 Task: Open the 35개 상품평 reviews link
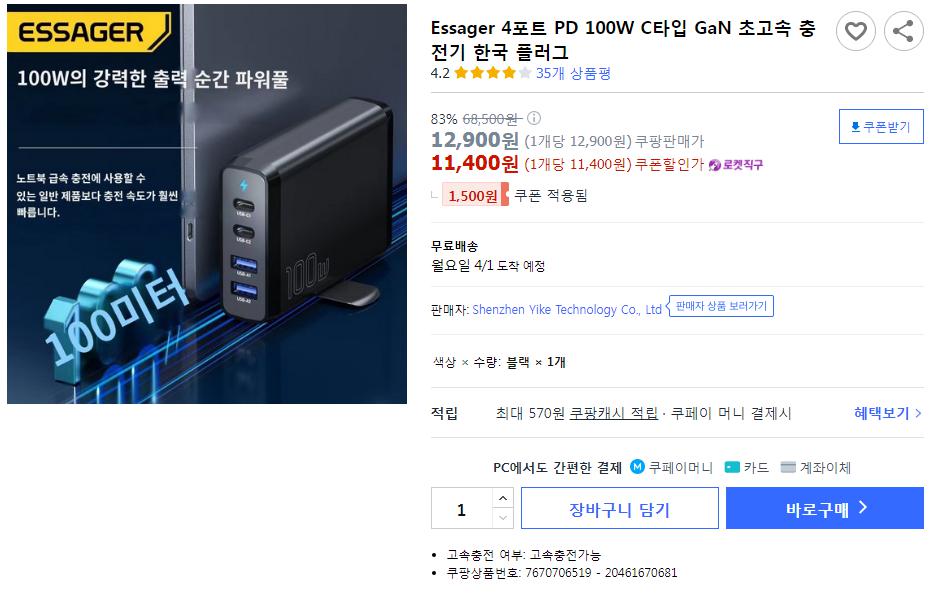pos(573,73)
